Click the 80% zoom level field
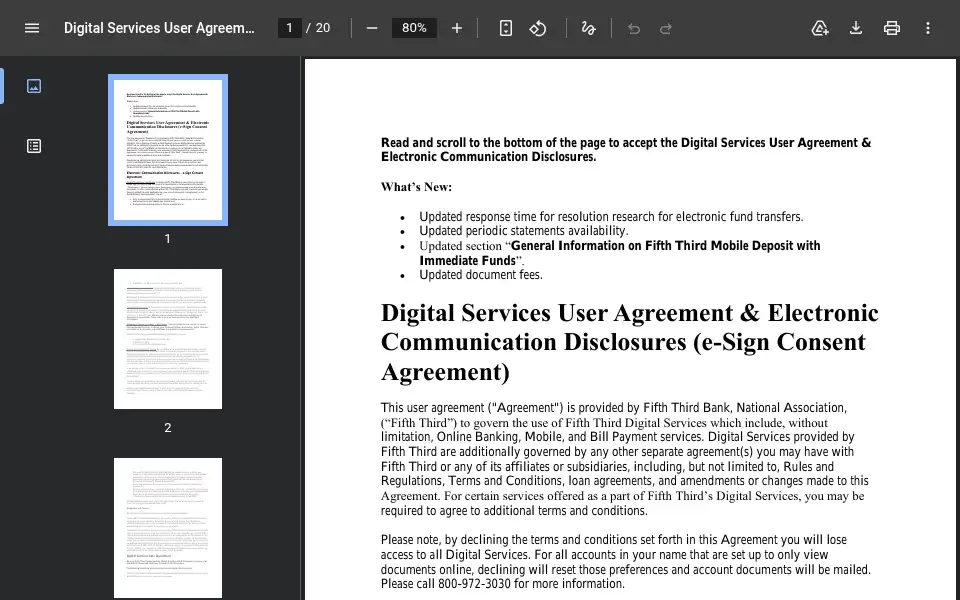Screen dimensions: 960x600 tap(414, 28)
